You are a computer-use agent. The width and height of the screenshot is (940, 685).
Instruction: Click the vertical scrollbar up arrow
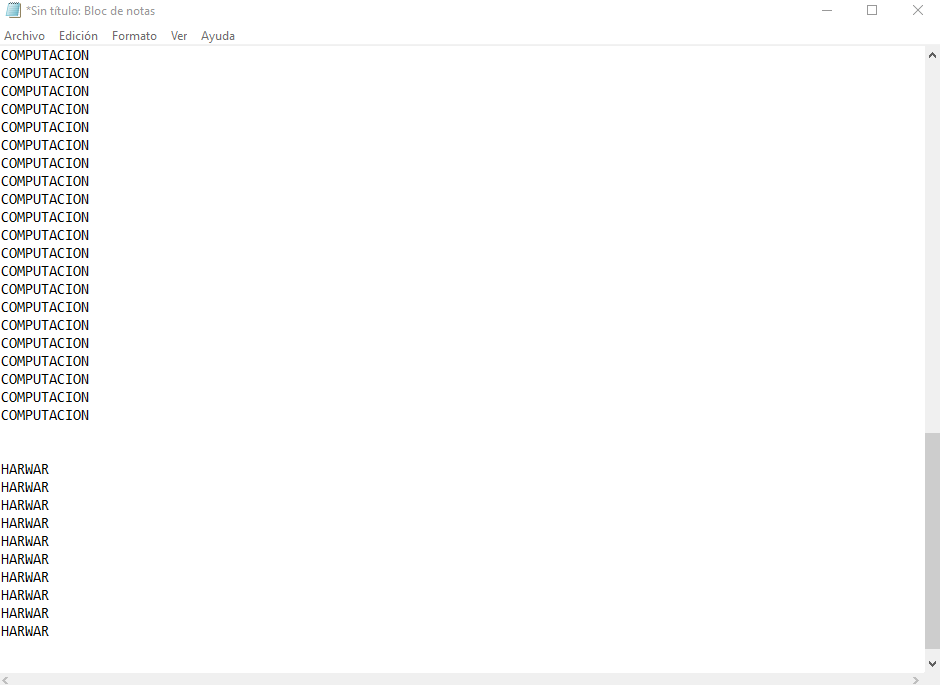point(932,55)
